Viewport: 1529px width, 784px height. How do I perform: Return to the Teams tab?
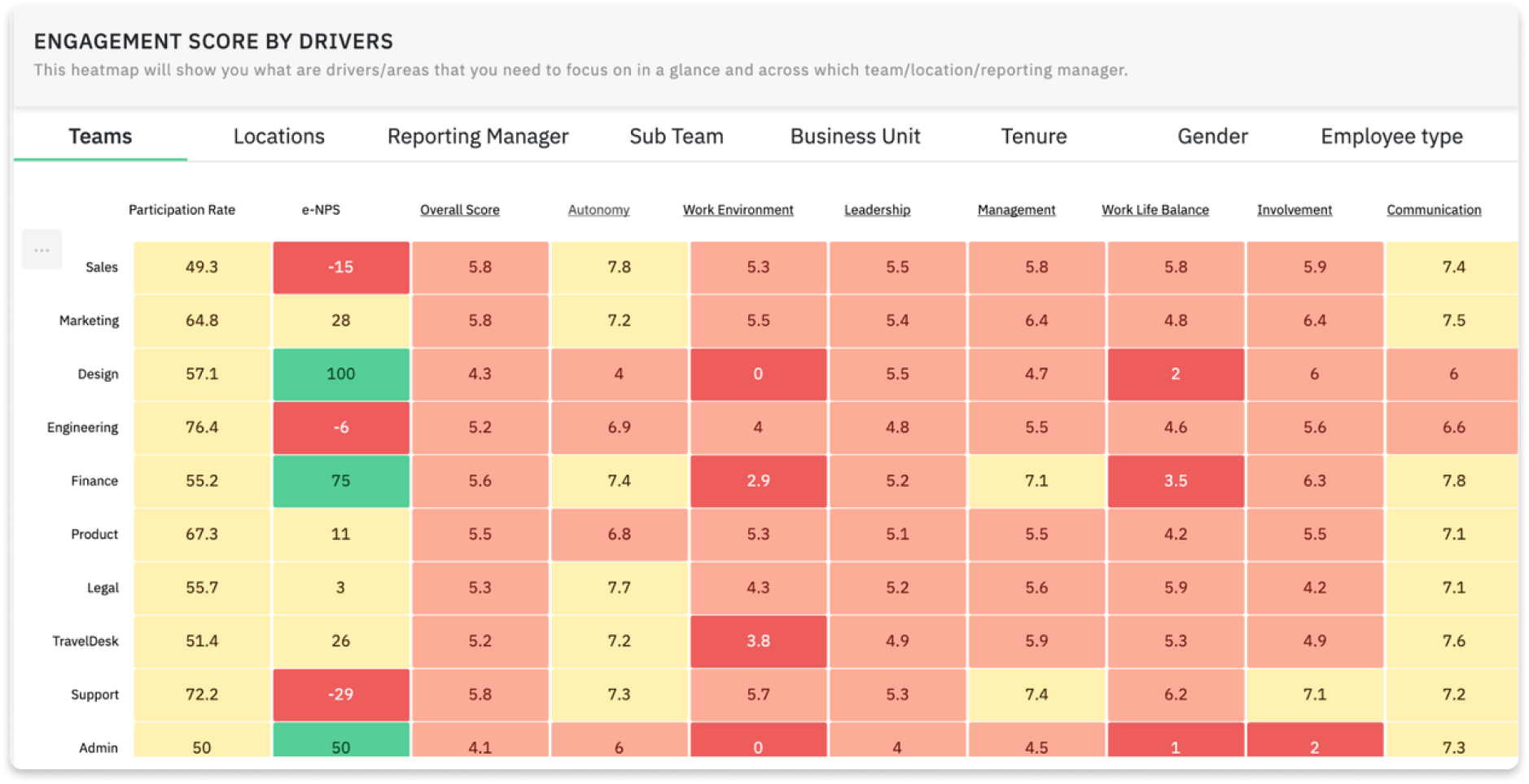pos(100,136)
